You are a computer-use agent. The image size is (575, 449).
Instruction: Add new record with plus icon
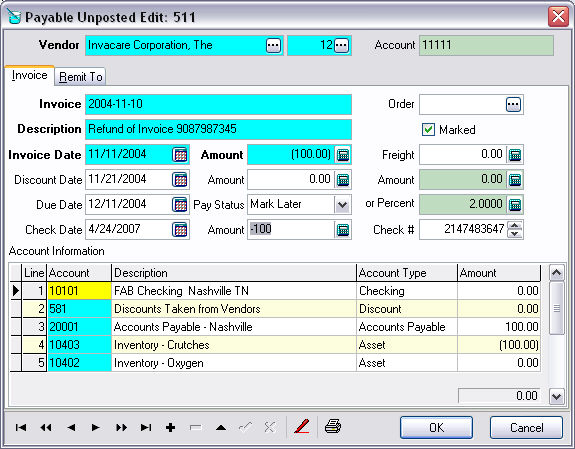coord(171,427)
